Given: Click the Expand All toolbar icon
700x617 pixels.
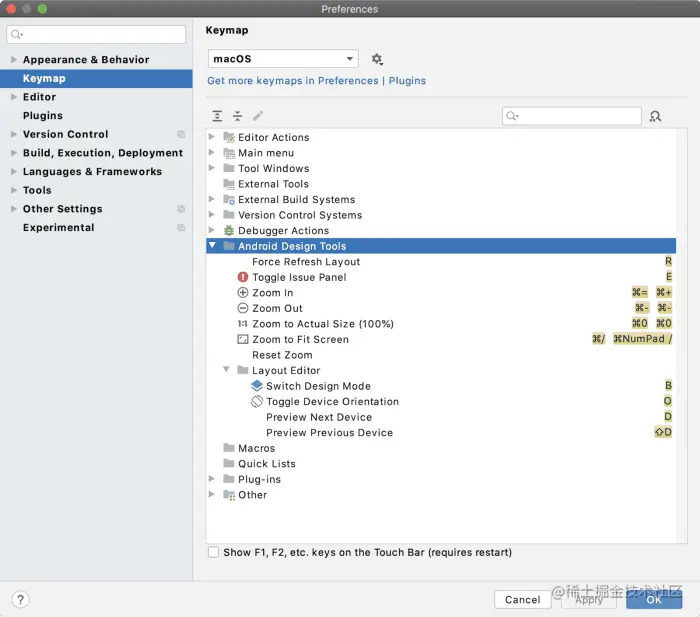Looking at the screenshot, I should click(x=217, y=116).
